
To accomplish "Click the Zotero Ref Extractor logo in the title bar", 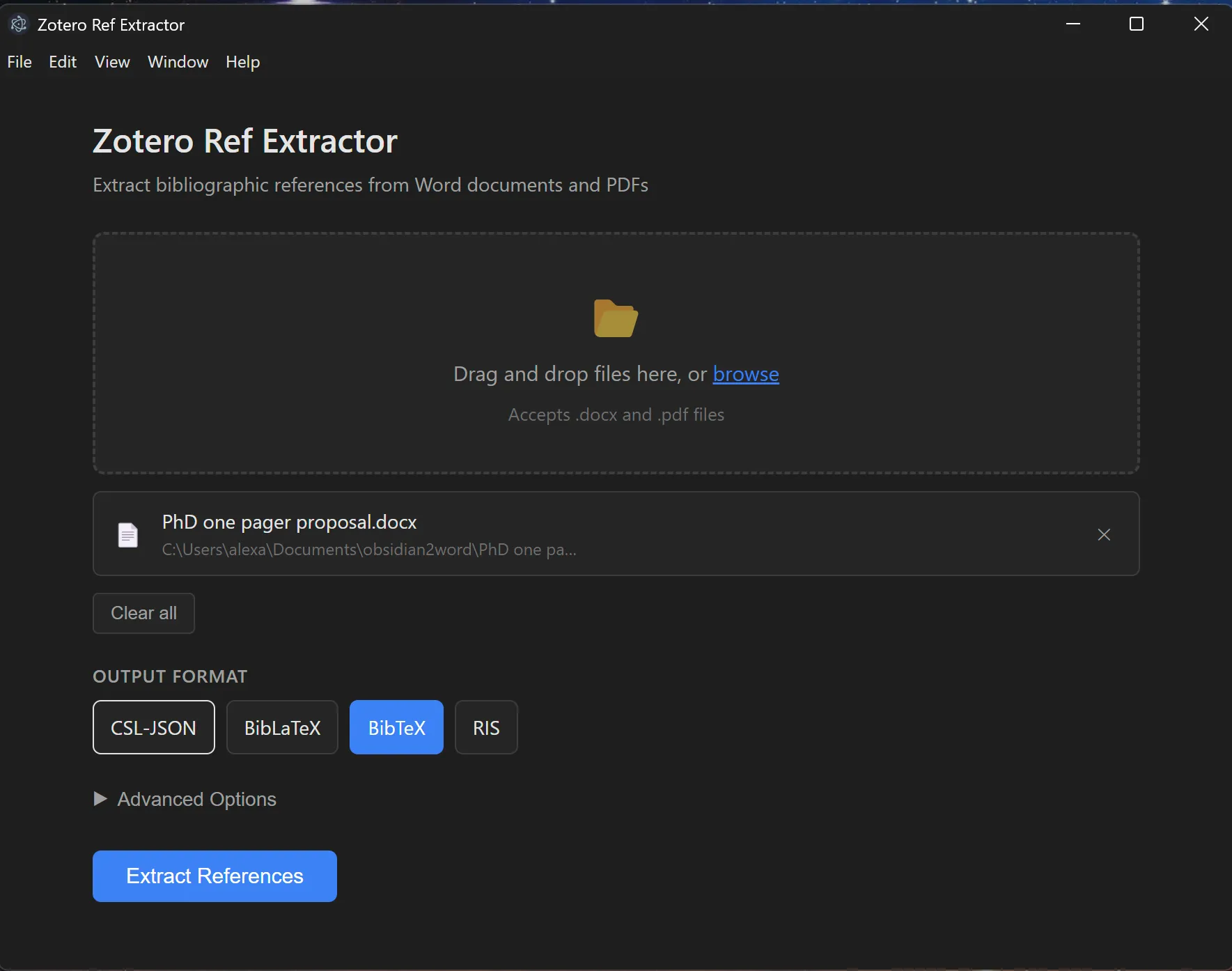I will (19, 24).
